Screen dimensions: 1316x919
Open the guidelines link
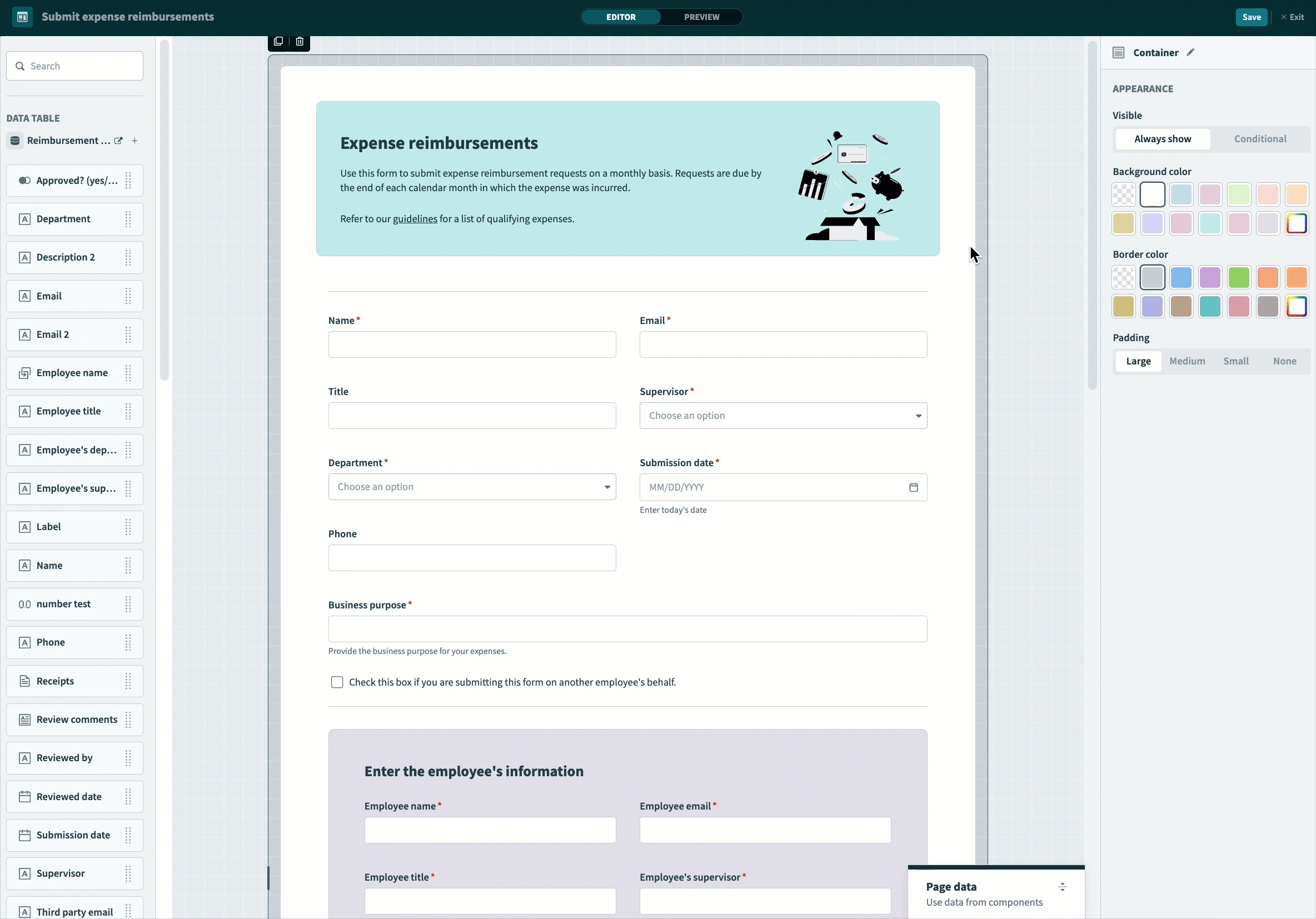415,219
